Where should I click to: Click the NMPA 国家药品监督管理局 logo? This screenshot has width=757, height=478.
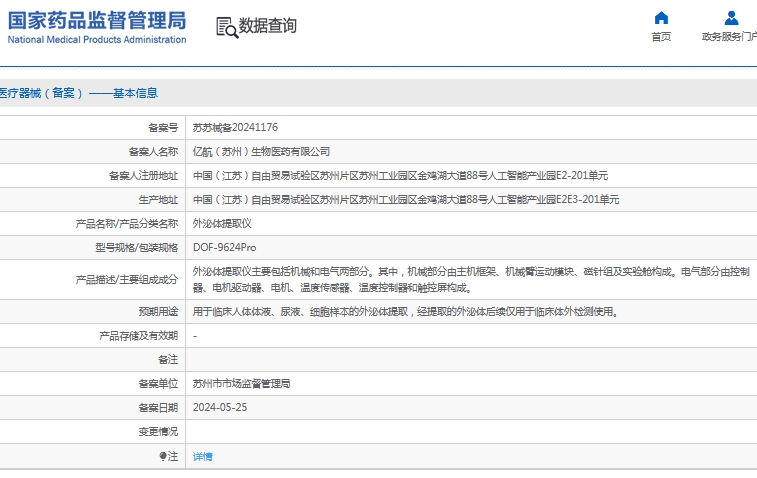coord(97,28)
